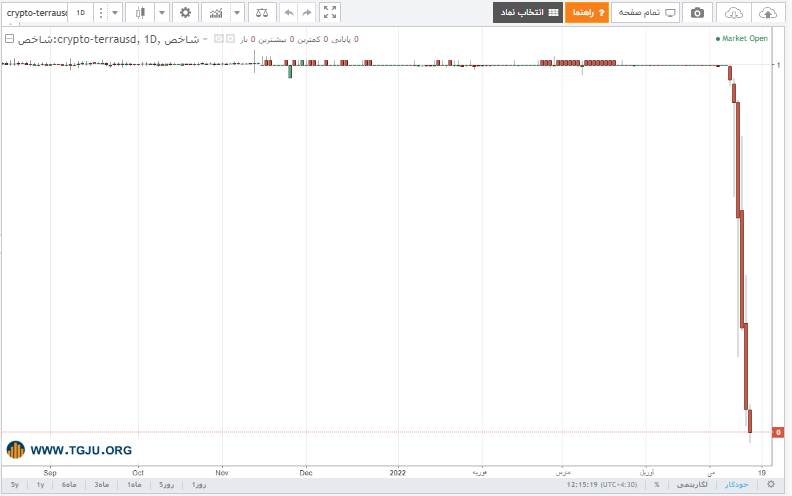The image size is (792, 496).
Task: Click the 2022 label on time axis
Action: [398, 473]
